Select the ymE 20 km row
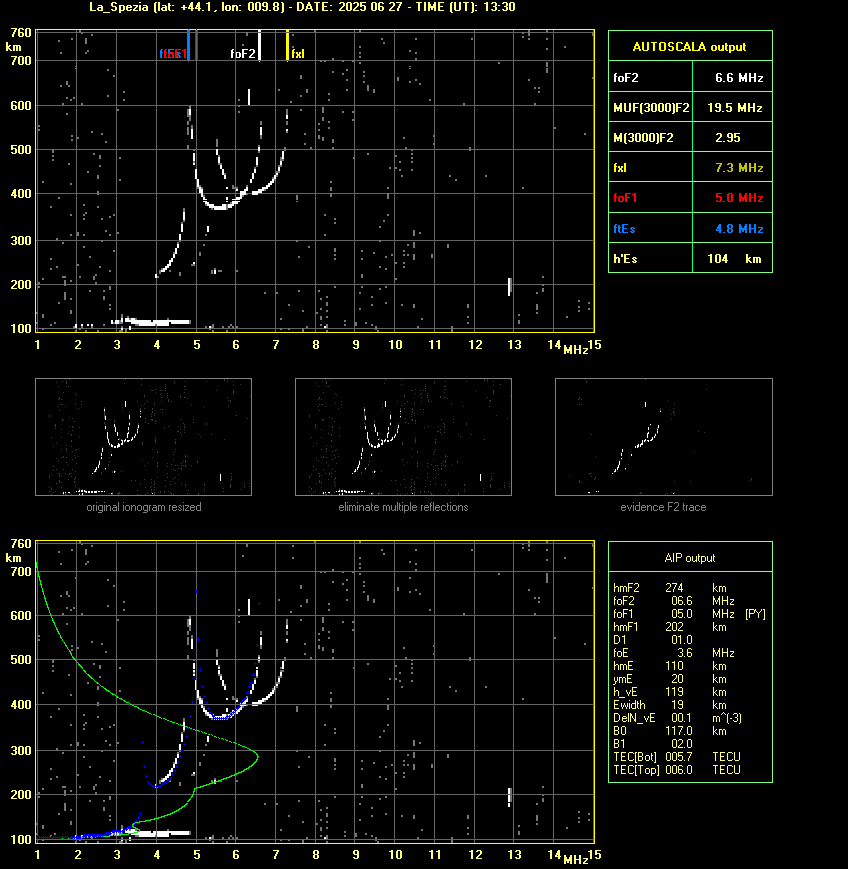The image size is (848, 869). tap(670, 679)
